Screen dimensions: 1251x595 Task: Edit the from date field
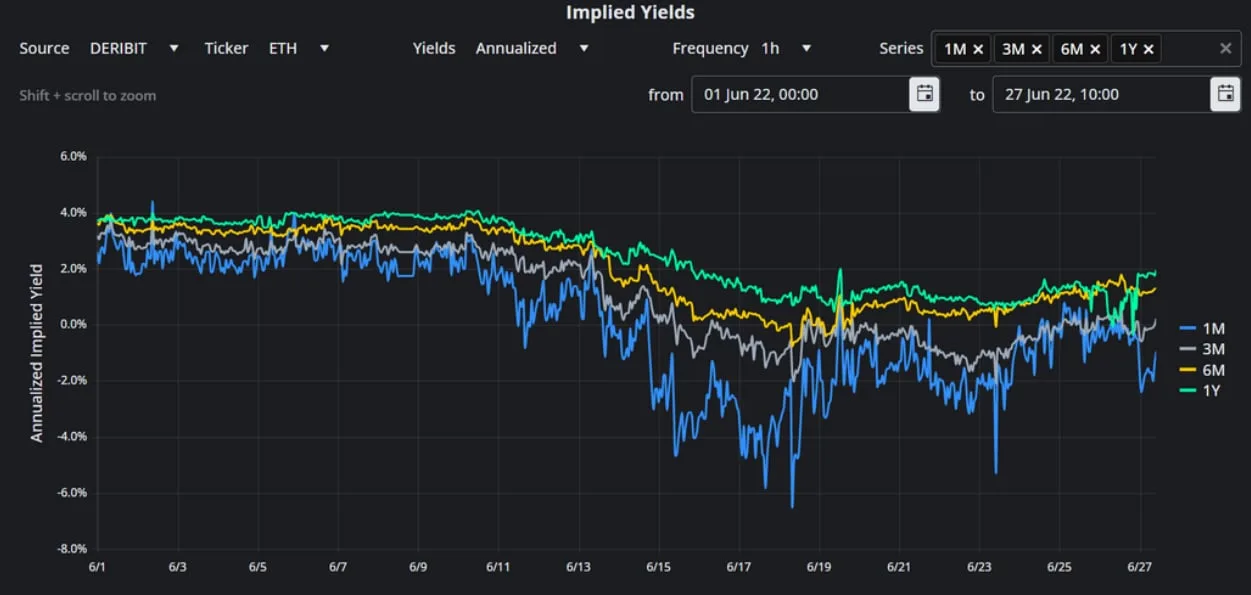(x=800, y=94)
